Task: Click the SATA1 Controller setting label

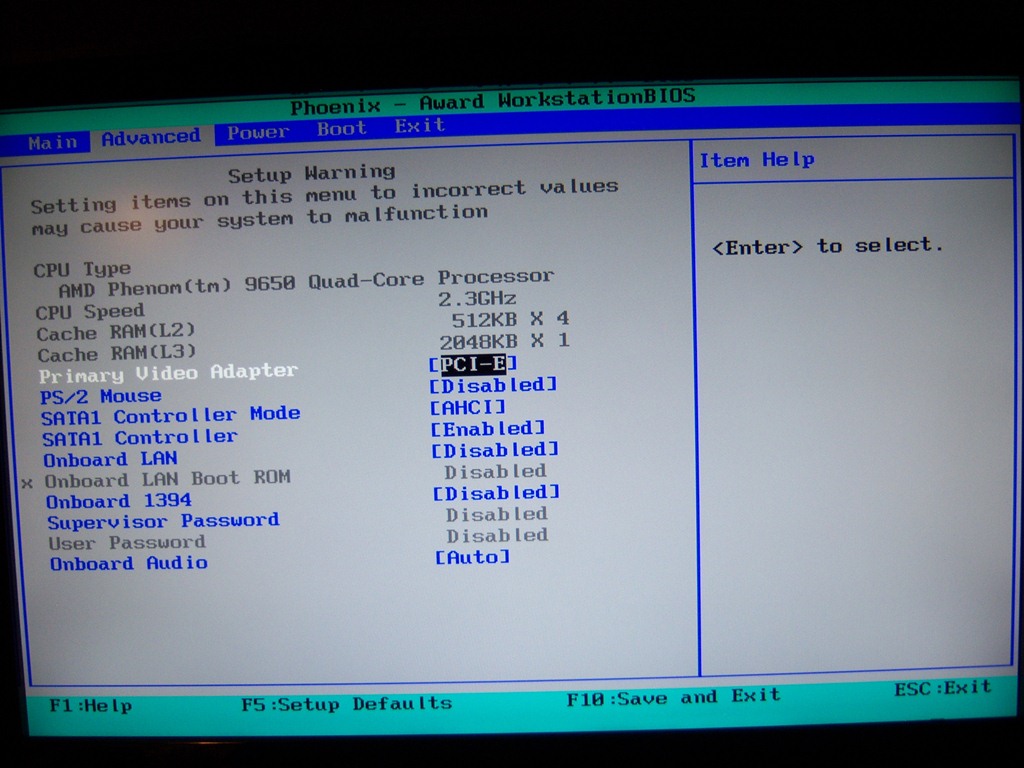Action: point(140,438)
